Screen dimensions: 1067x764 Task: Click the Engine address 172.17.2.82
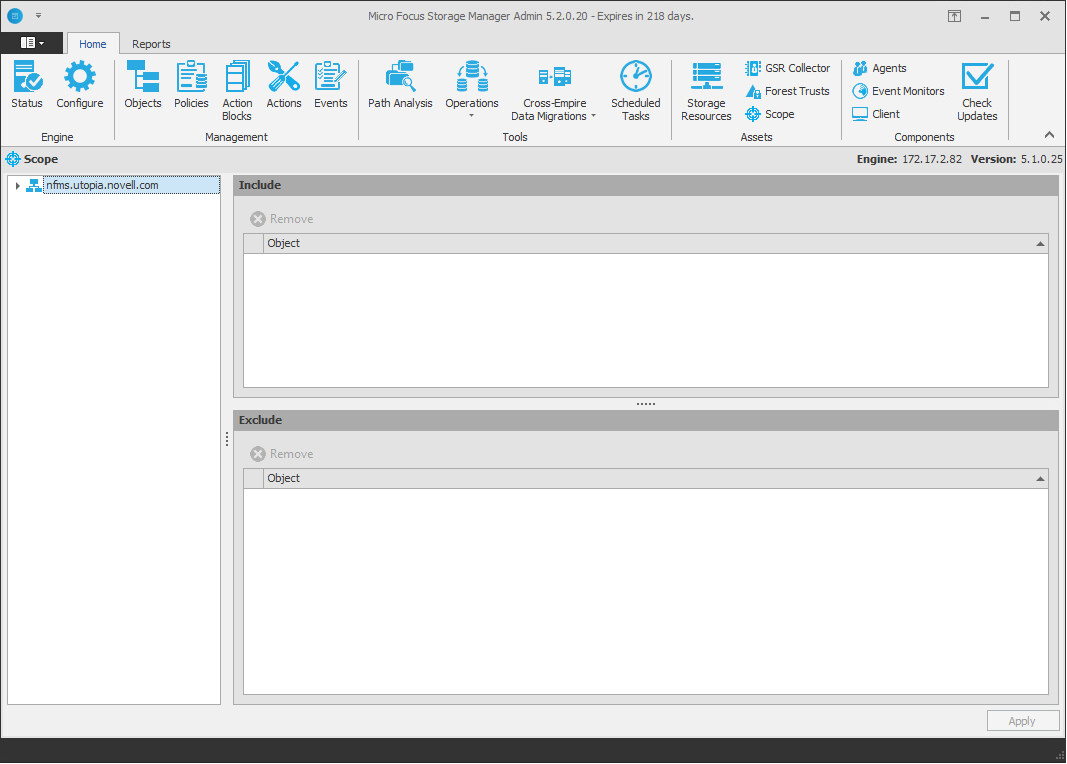(932, 159)
